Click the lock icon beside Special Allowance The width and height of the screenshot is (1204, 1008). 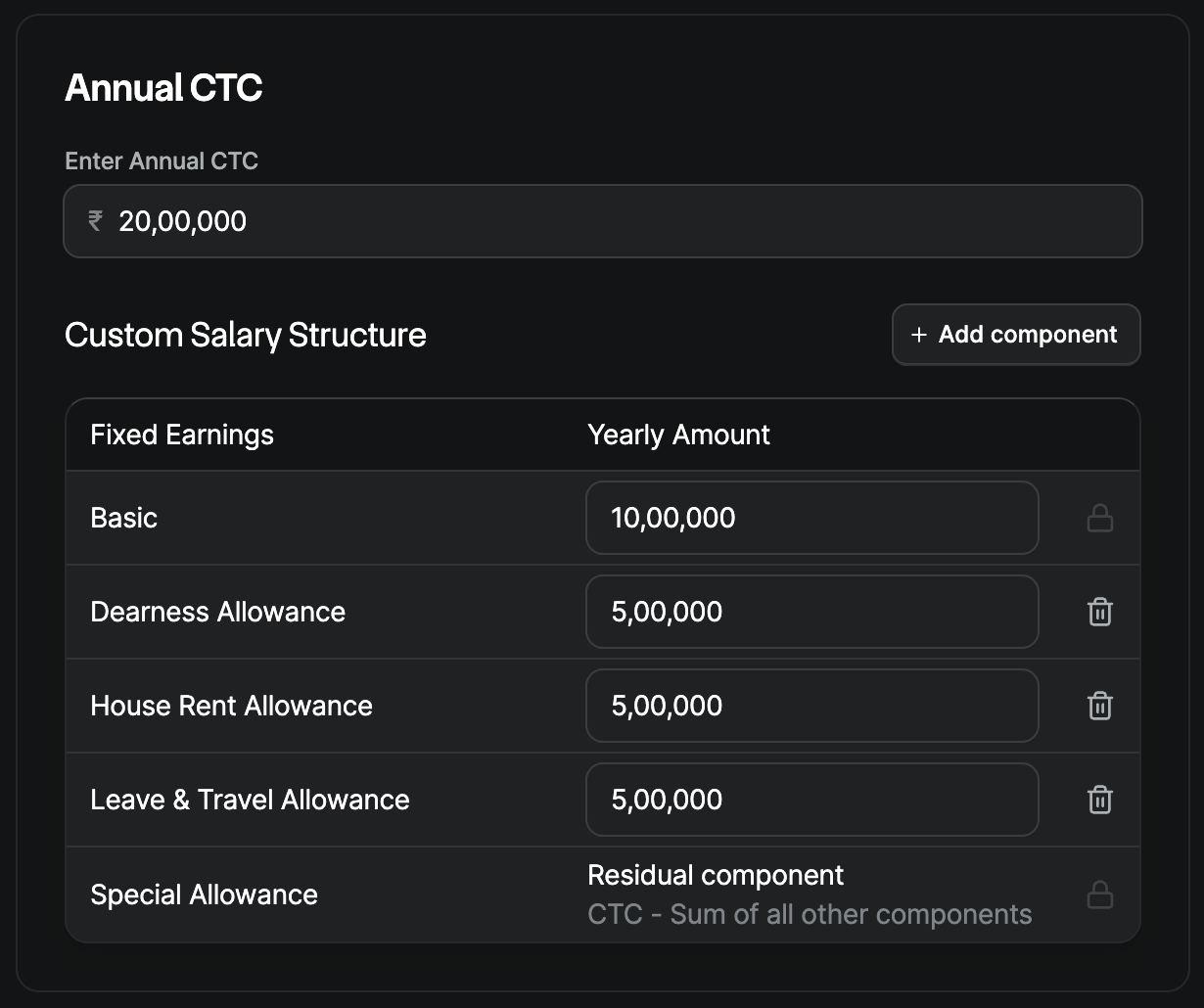tap(1100, 894)
